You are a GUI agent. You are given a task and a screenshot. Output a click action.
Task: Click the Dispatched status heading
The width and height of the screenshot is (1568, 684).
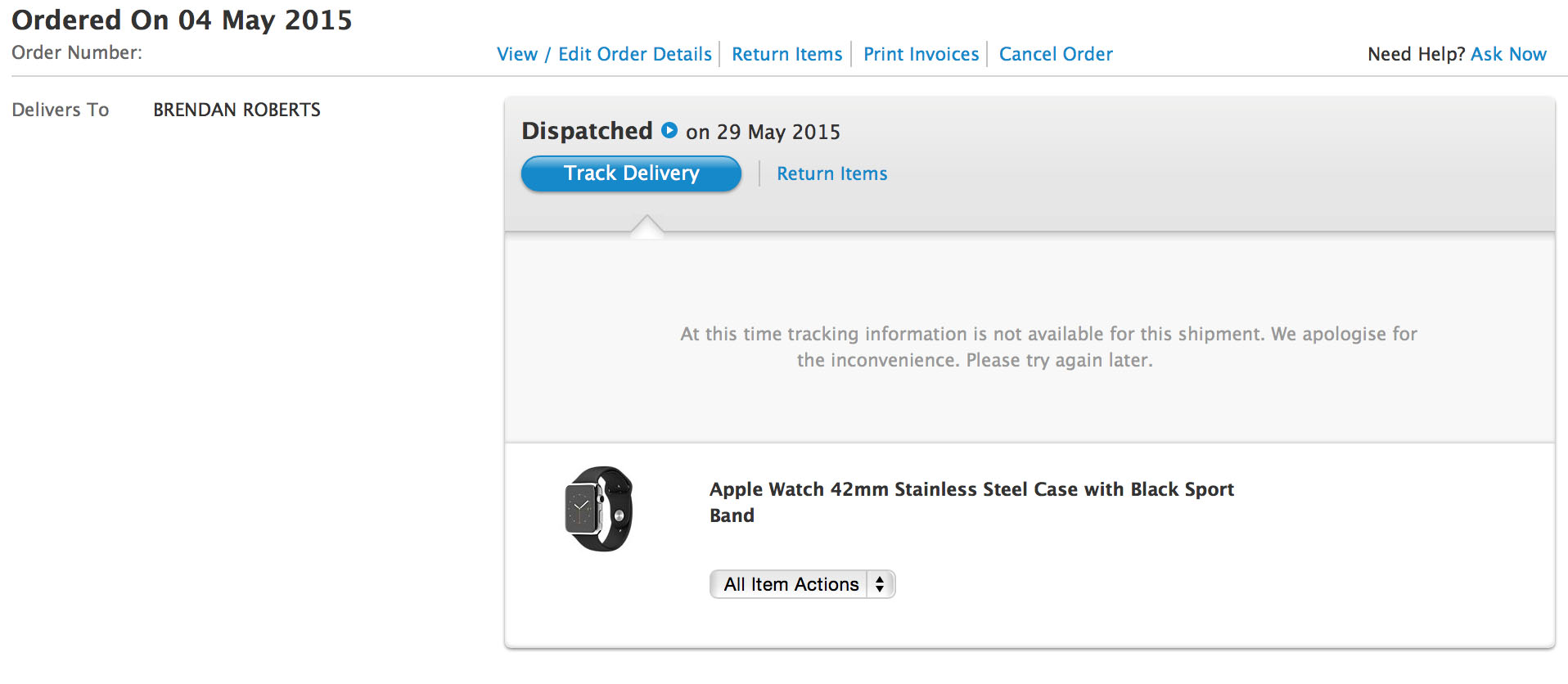pos(587,131)
